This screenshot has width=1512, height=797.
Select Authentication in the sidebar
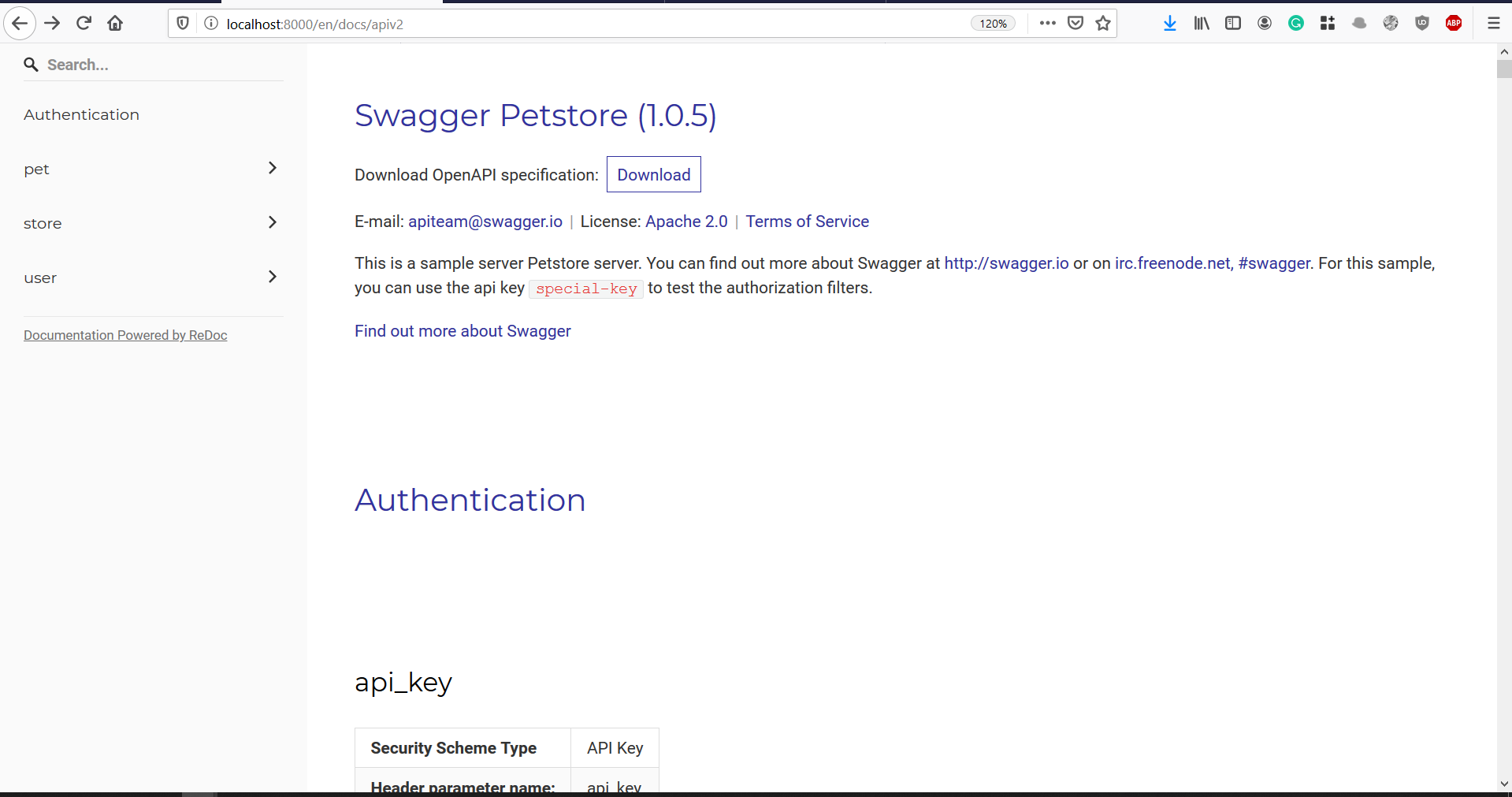click(81, 114)
